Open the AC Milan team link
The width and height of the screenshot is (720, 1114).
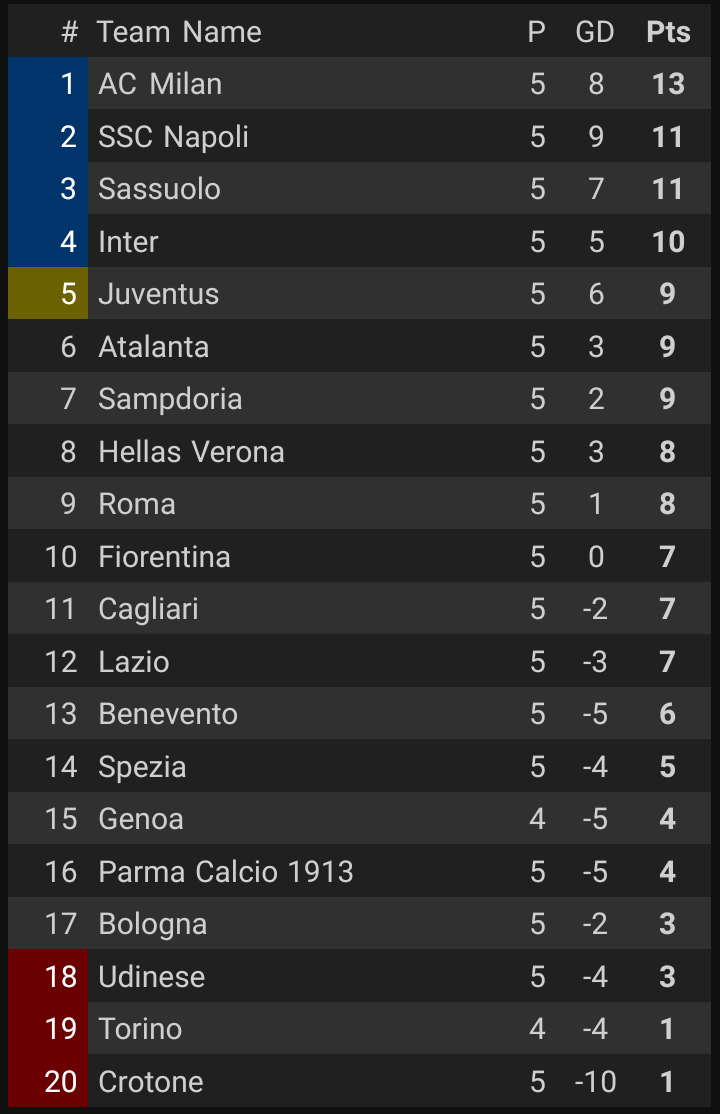click(160, 84)
